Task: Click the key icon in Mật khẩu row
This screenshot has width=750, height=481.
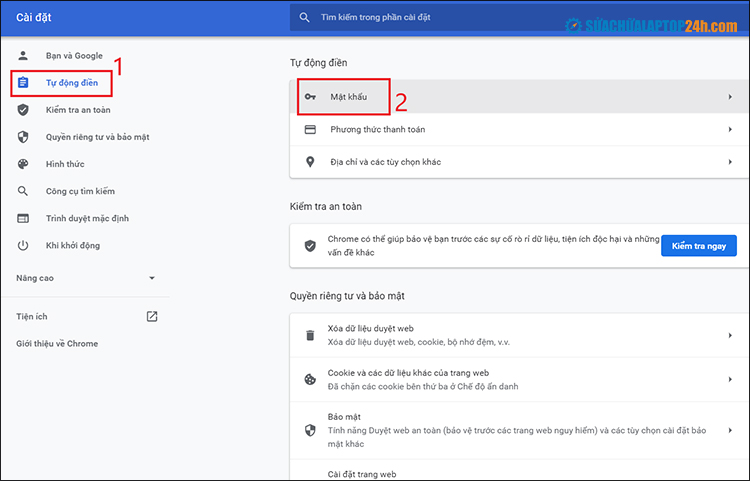Action: click(310, 97)
